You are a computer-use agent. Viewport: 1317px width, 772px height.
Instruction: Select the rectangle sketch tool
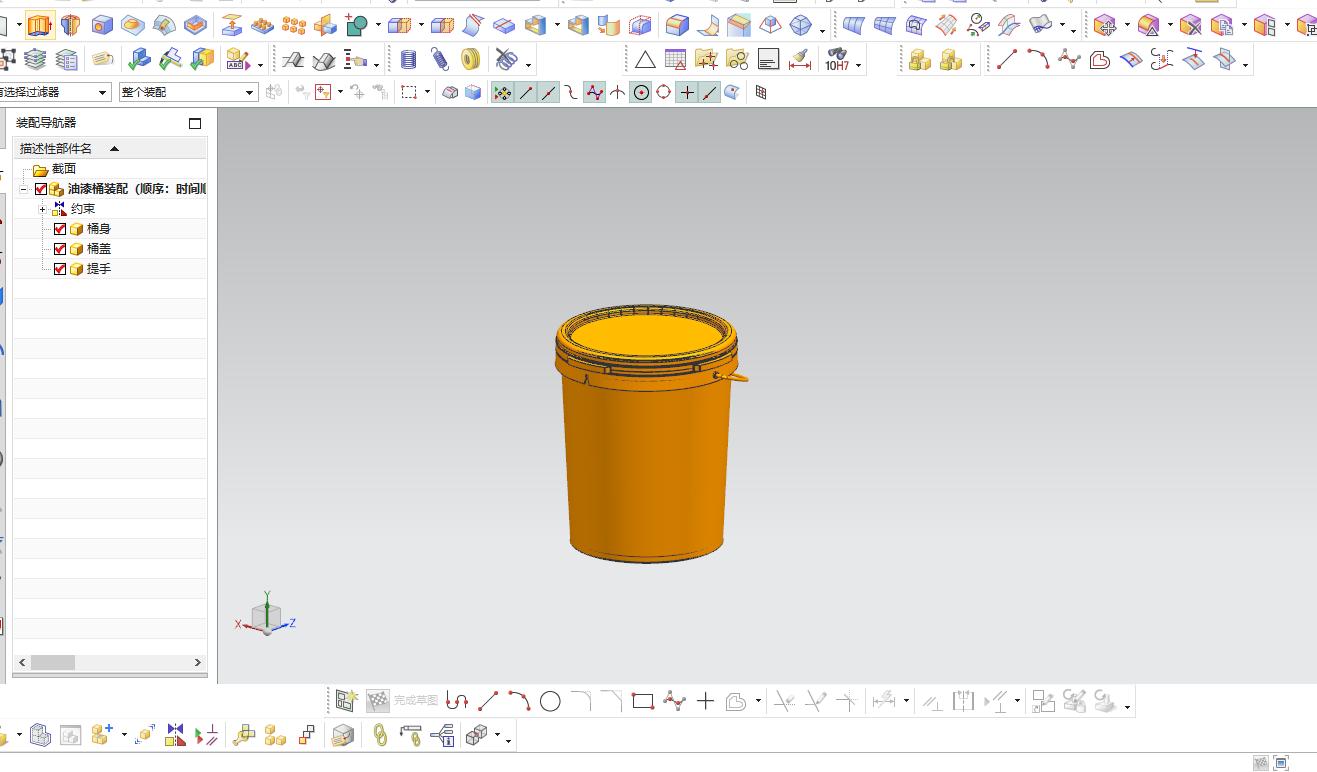[643, 701]
